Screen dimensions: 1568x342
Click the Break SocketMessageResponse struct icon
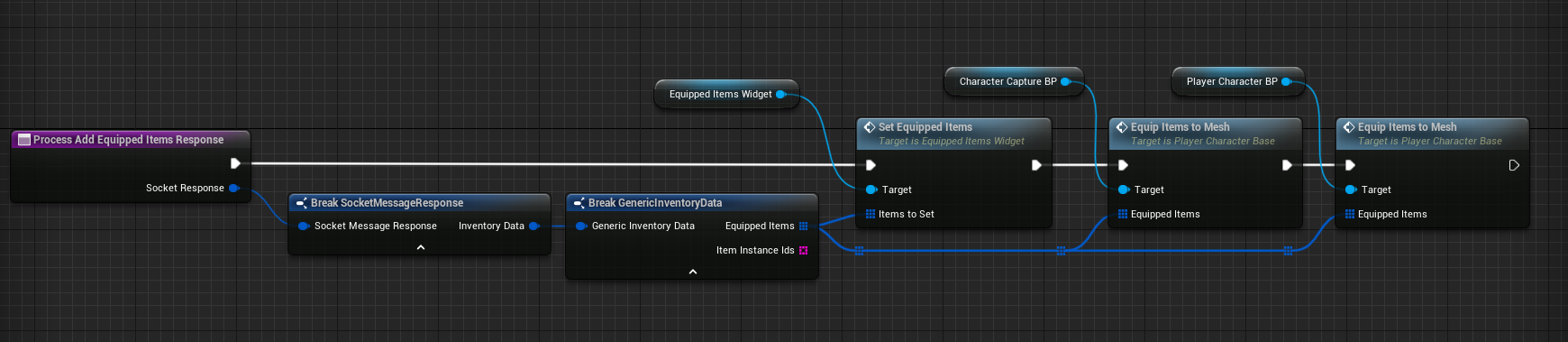[x=302, y=203]
